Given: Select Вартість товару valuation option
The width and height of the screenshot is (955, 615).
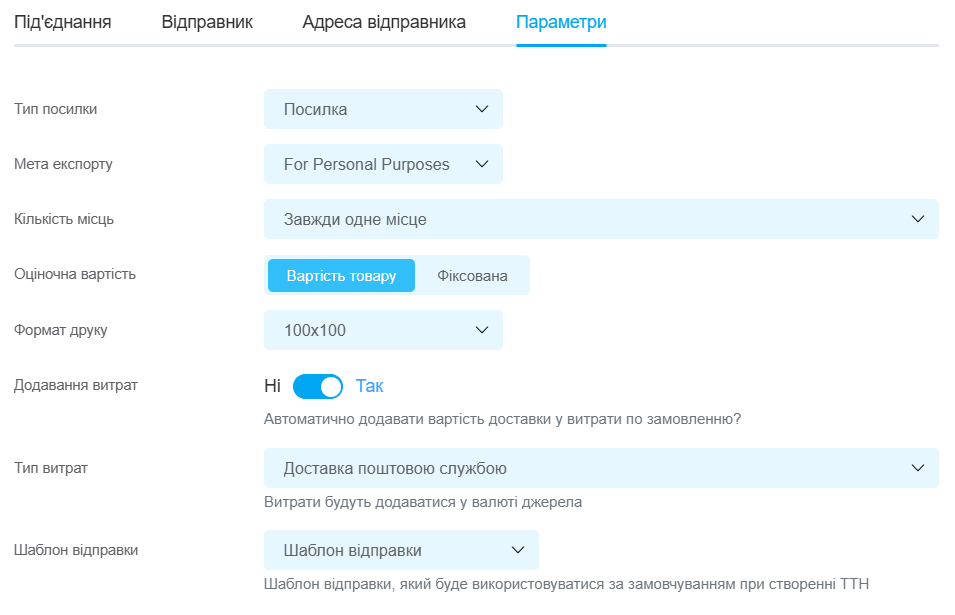Looking at the screenshot, I should (x=341, y=275).
